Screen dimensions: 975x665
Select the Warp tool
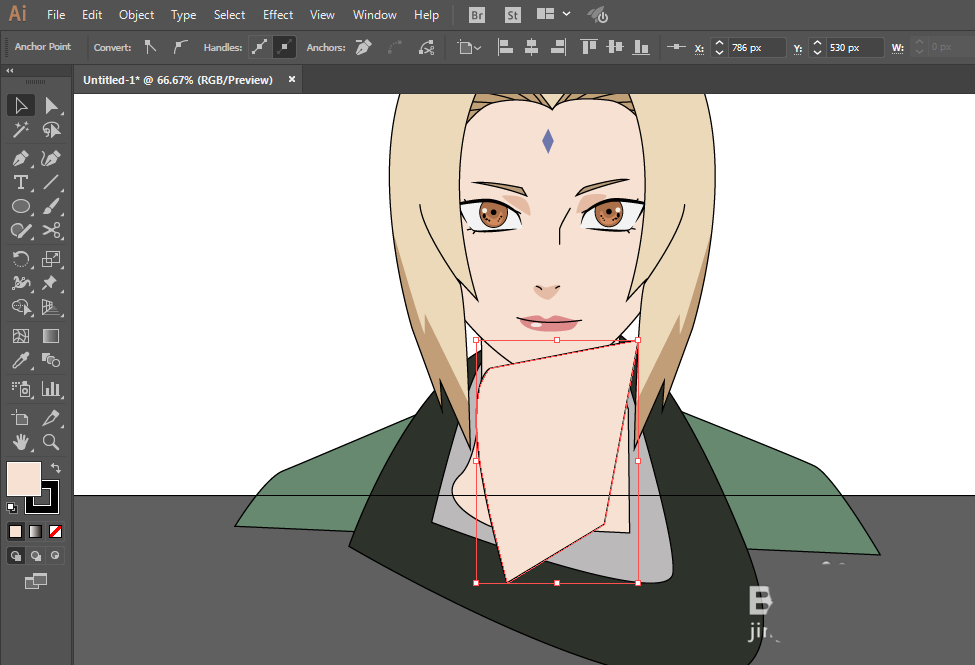[21, 283]
